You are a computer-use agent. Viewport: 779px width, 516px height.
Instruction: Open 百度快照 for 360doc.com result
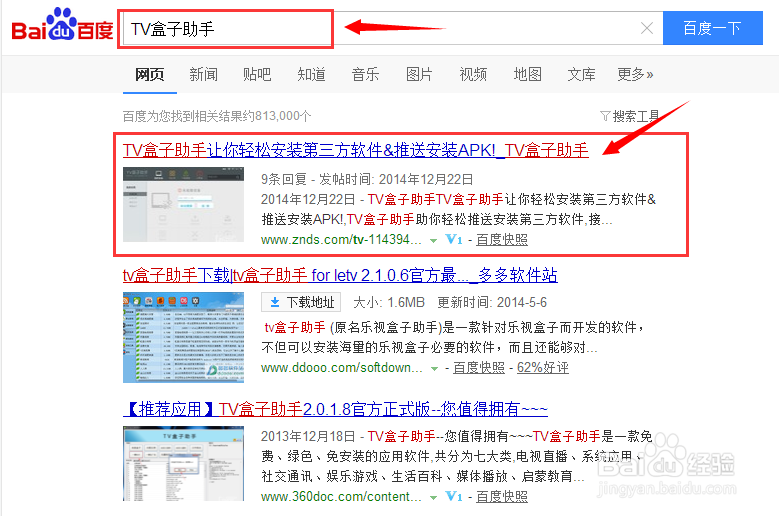coord(502,497)
